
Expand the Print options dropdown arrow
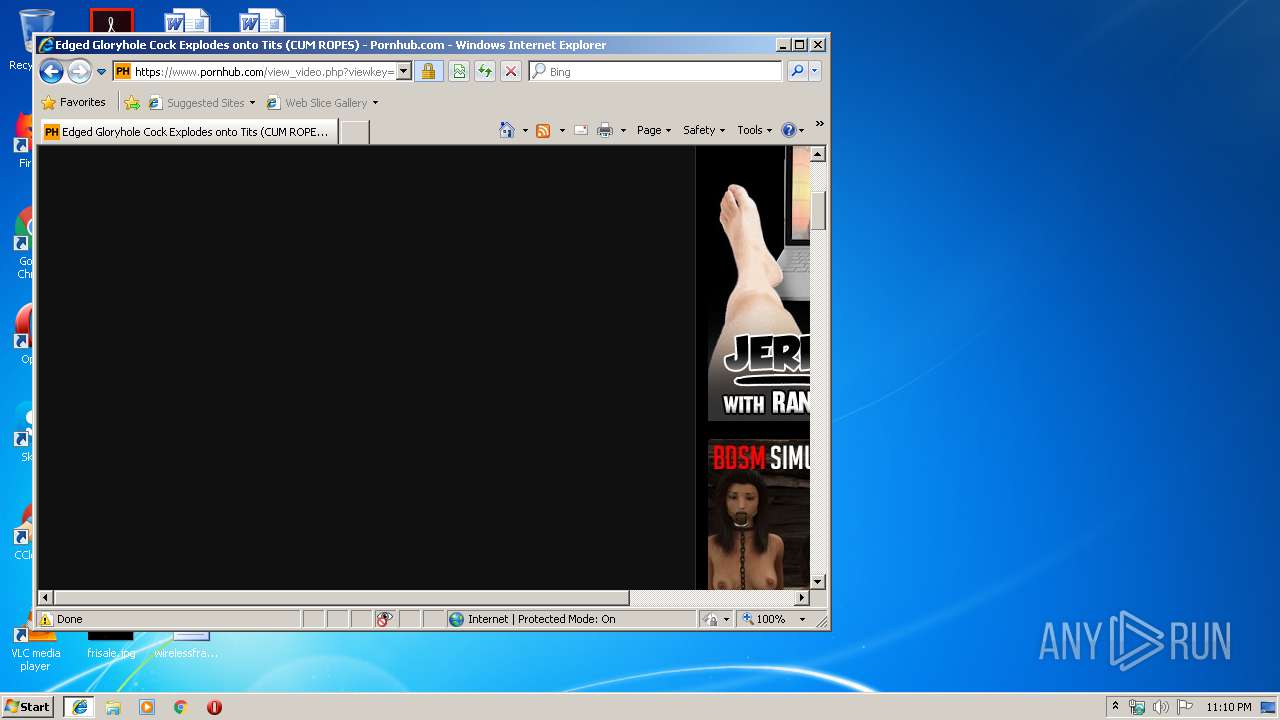[x=623, y=130]
